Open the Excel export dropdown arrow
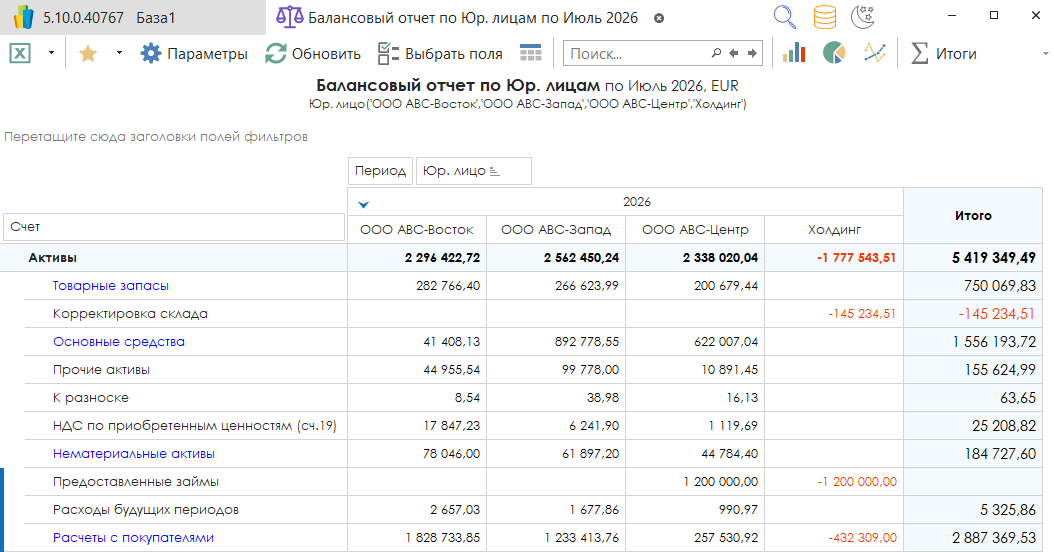The height and width of the screenshot is (552, 1054). pos(51,54)
